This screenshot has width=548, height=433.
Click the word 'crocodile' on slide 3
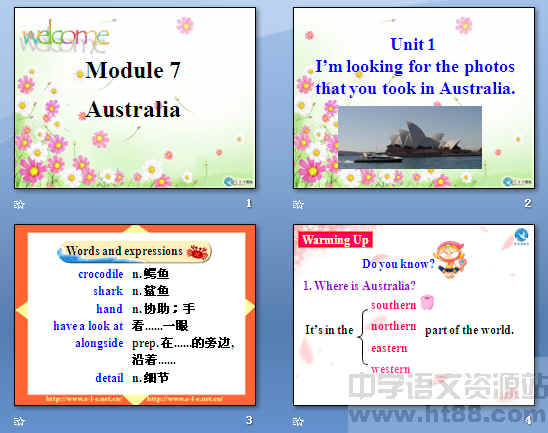(101, 274)
